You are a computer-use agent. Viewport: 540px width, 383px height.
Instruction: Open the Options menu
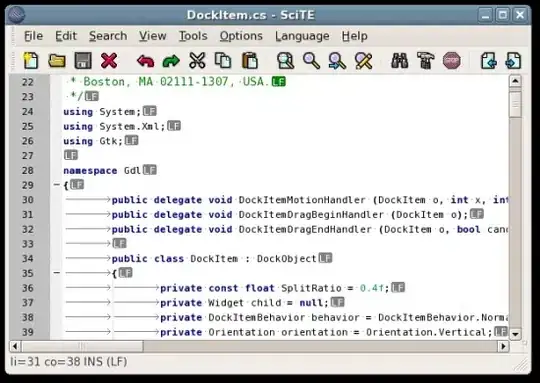(241, 36)
